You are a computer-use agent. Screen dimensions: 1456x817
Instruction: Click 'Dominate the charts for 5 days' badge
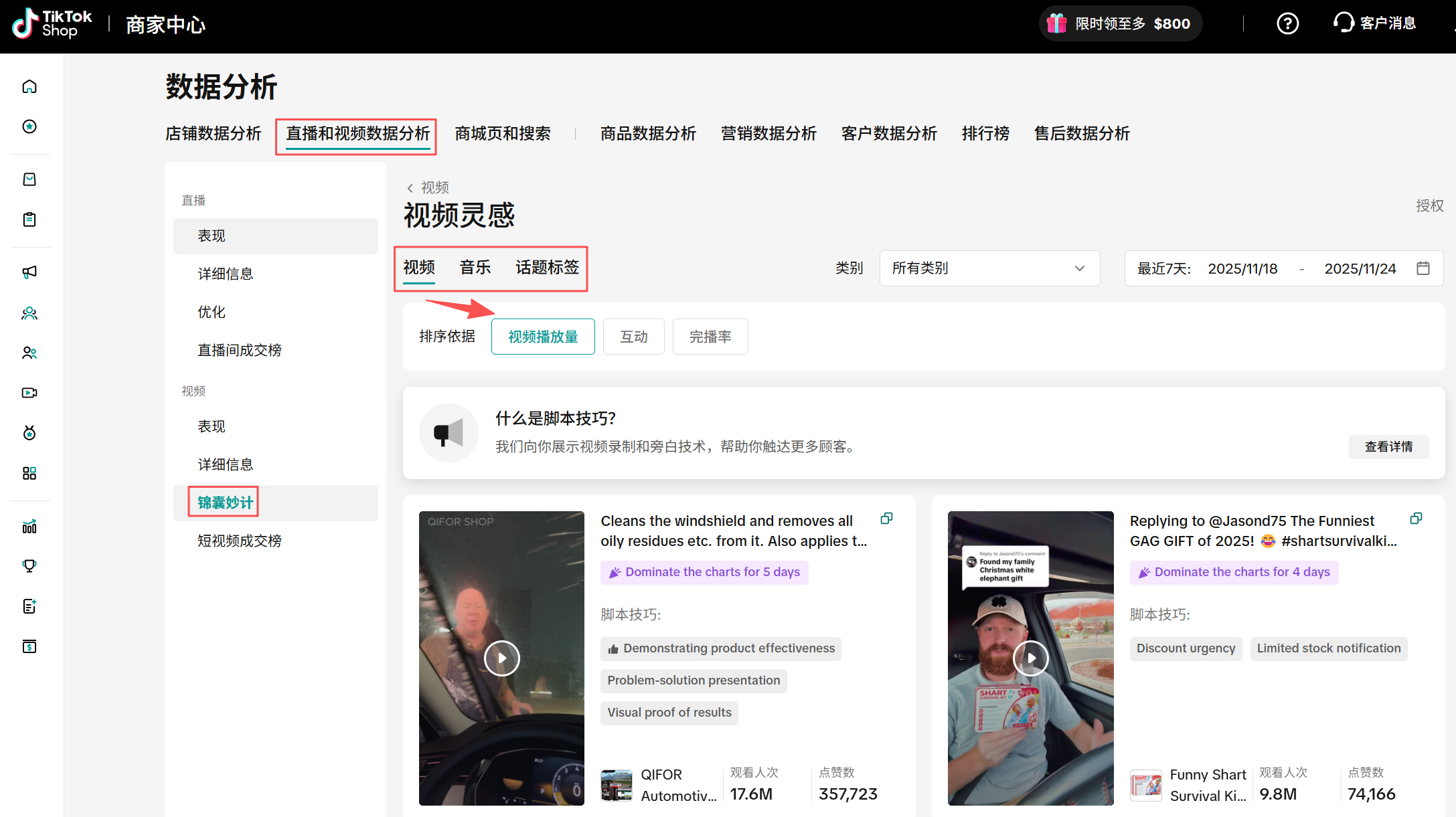click(x=704, y=573)
